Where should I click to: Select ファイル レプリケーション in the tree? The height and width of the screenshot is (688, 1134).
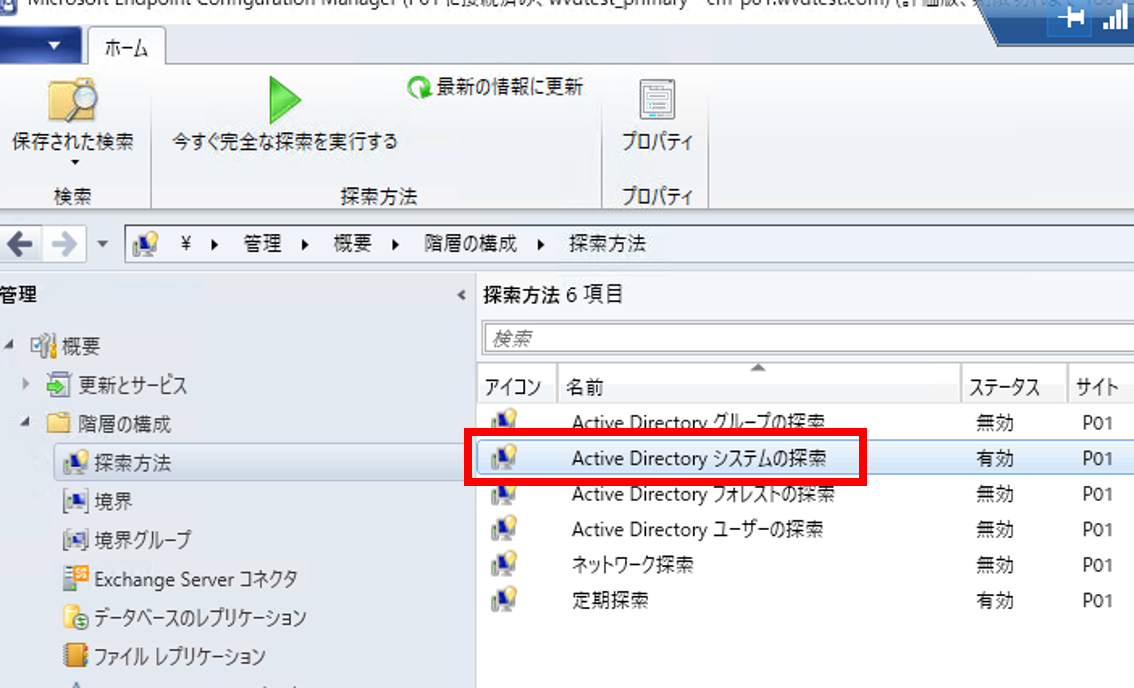pyautogui.click(x=180, y=656)
